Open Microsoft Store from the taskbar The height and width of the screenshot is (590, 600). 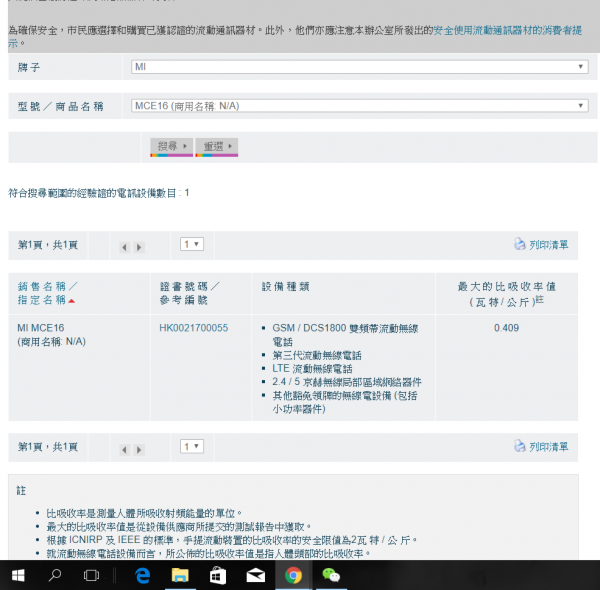(217, 575)
